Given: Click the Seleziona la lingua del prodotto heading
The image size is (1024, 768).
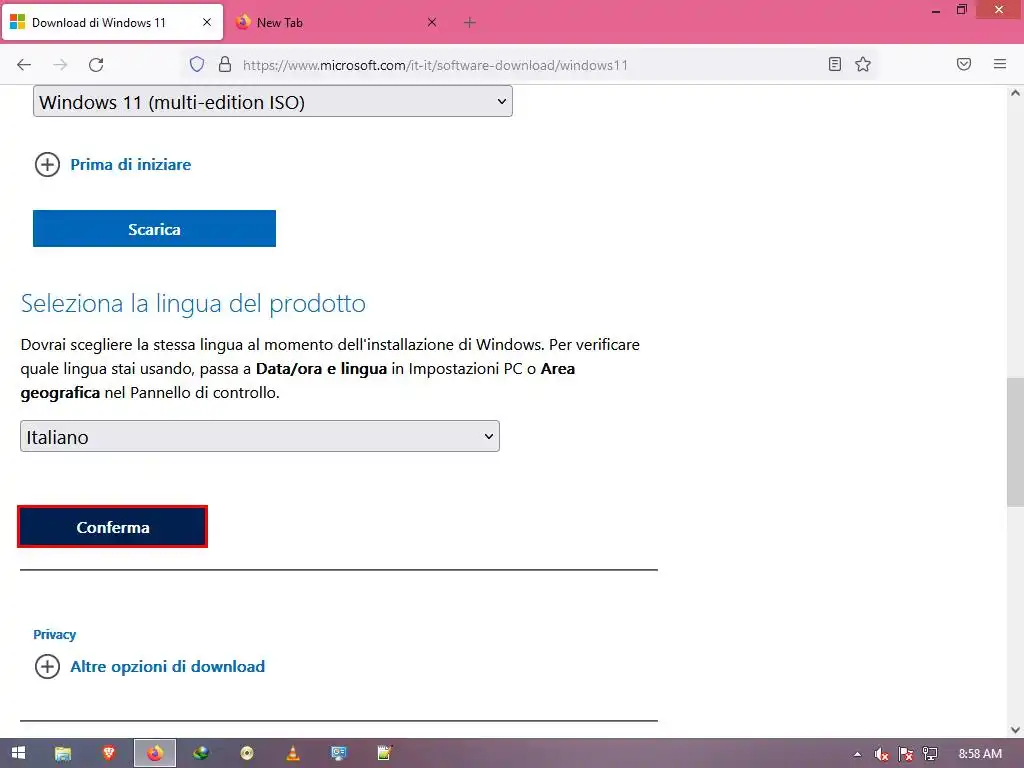Looking at the screenshot, I should click(193, 304).
